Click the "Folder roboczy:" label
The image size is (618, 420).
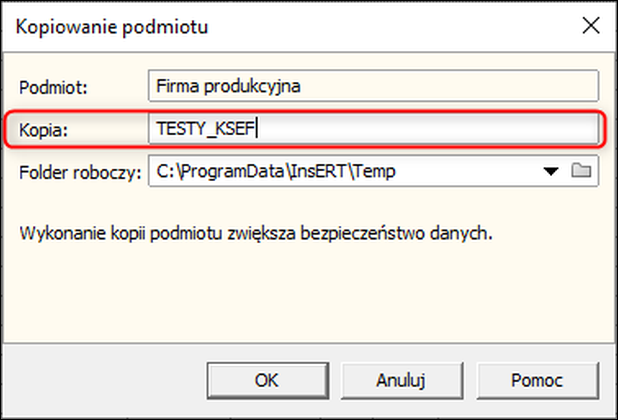[x=78, y=172]
